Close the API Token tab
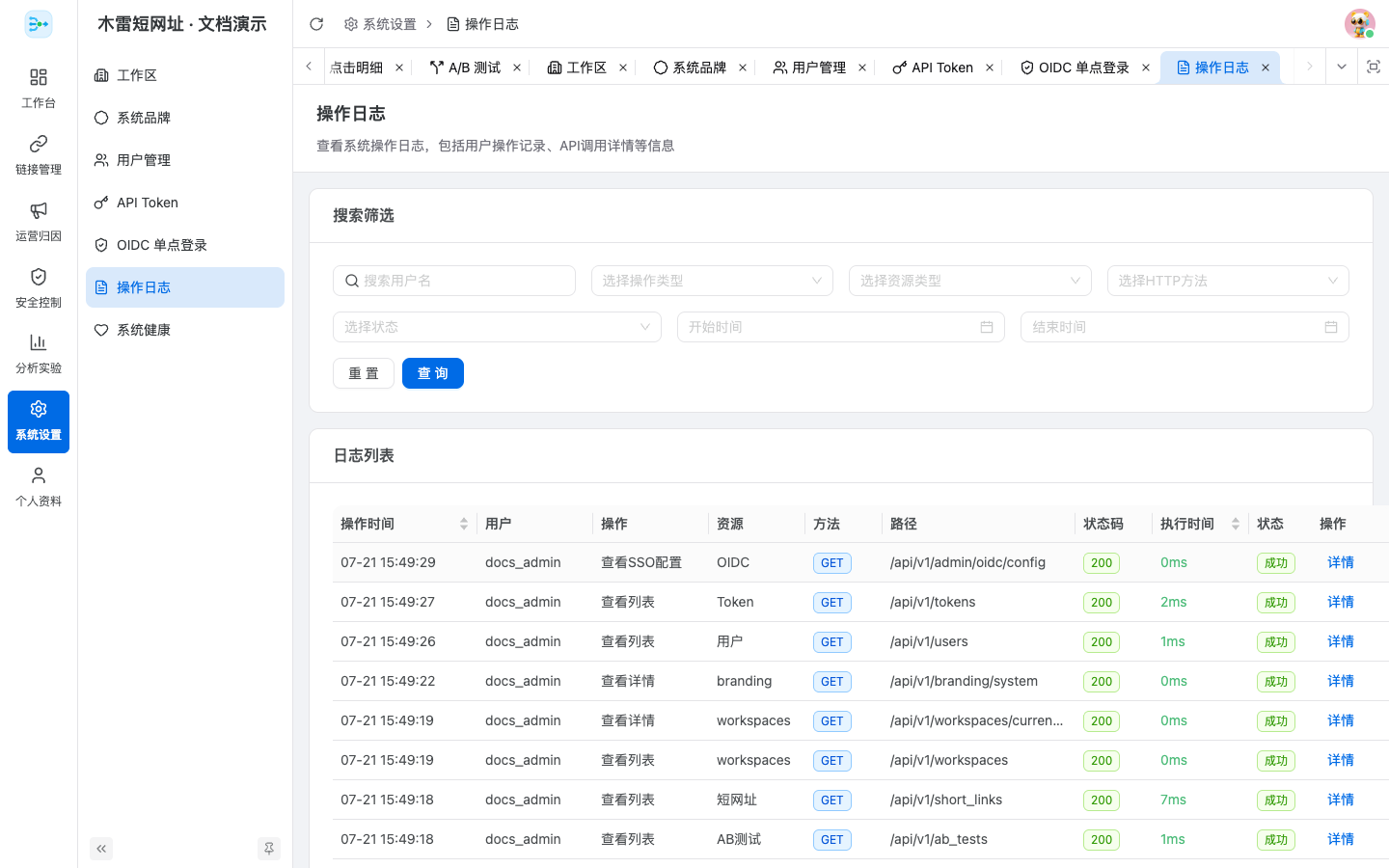This screenshot has height=868, width=1389. click(990, 68)
